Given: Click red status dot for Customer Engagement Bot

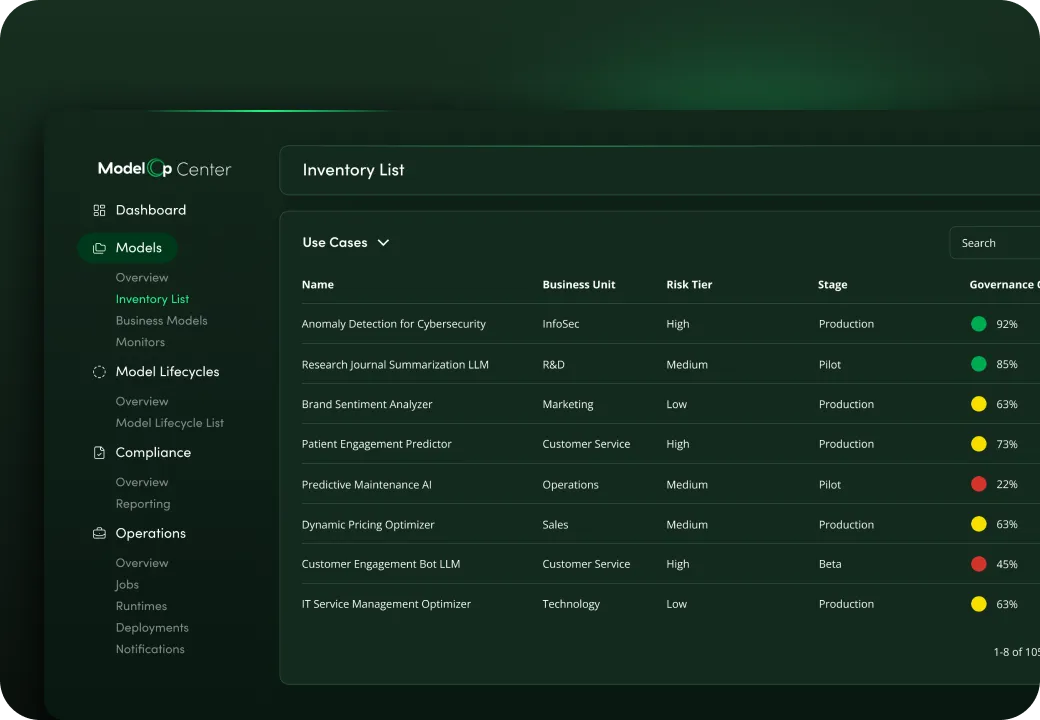Looking at the screenshot, I should pyautogui.click(x=978, y=564).
